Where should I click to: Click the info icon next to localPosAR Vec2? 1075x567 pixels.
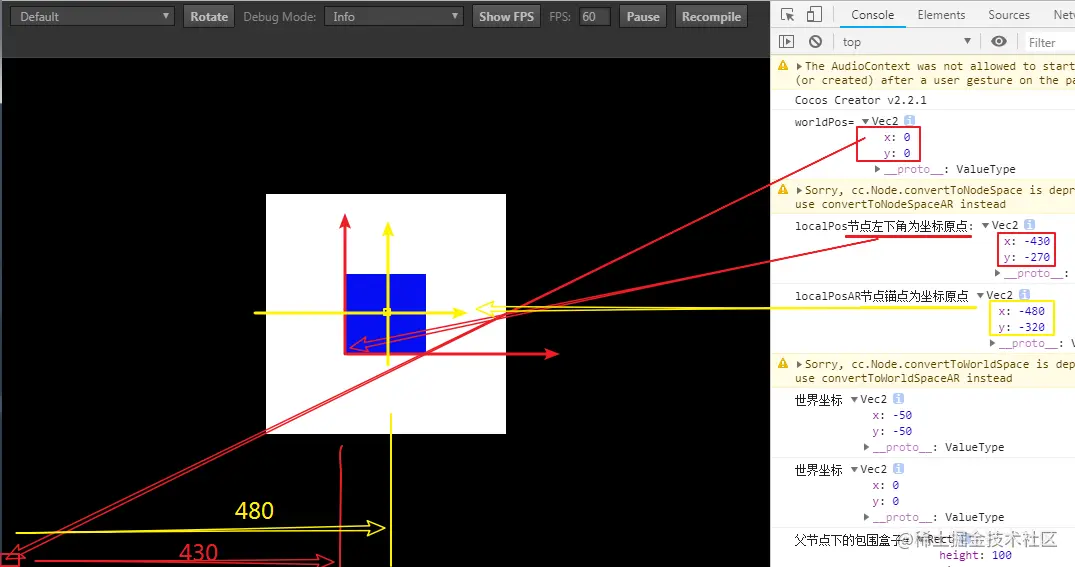coord(1024,295)
